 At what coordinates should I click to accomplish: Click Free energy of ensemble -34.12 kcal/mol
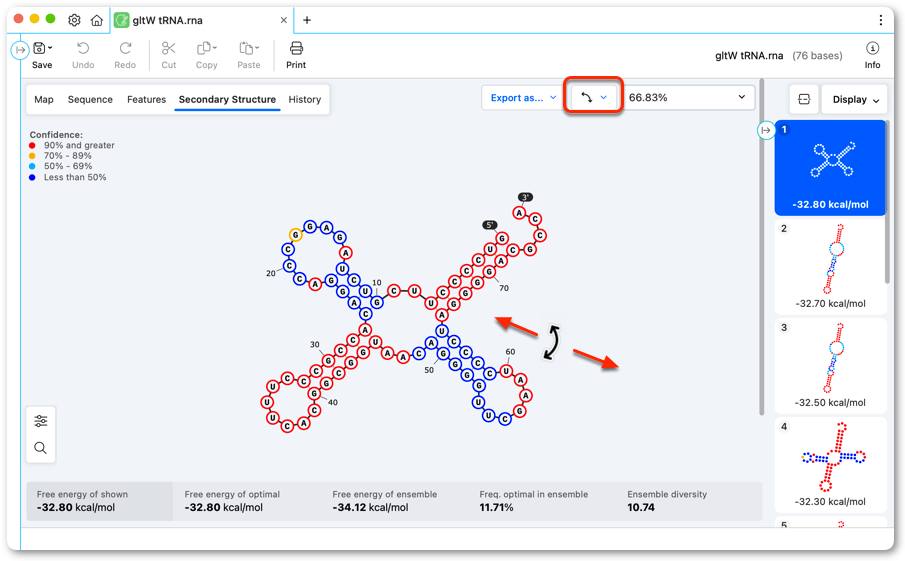pyautogui.click(x=370, y=507)
